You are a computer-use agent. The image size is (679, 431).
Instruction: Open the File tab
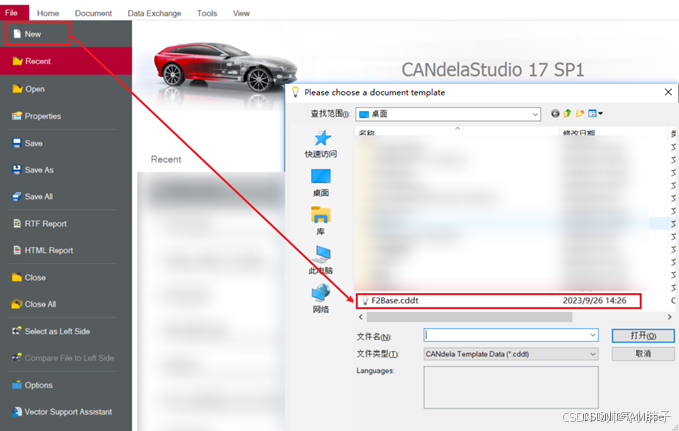13,13
